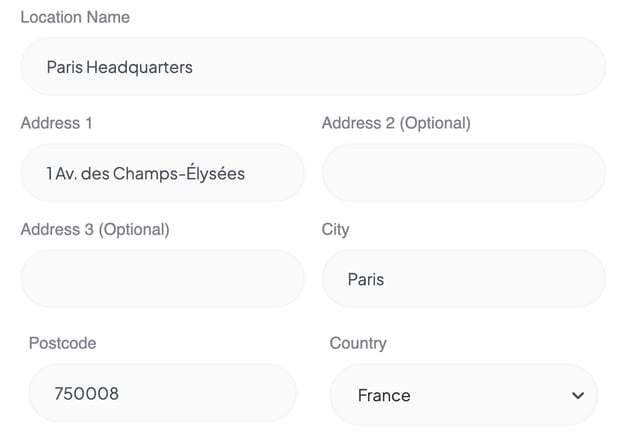
Task: Click the "City" field label
Action: tap(335, 230)
